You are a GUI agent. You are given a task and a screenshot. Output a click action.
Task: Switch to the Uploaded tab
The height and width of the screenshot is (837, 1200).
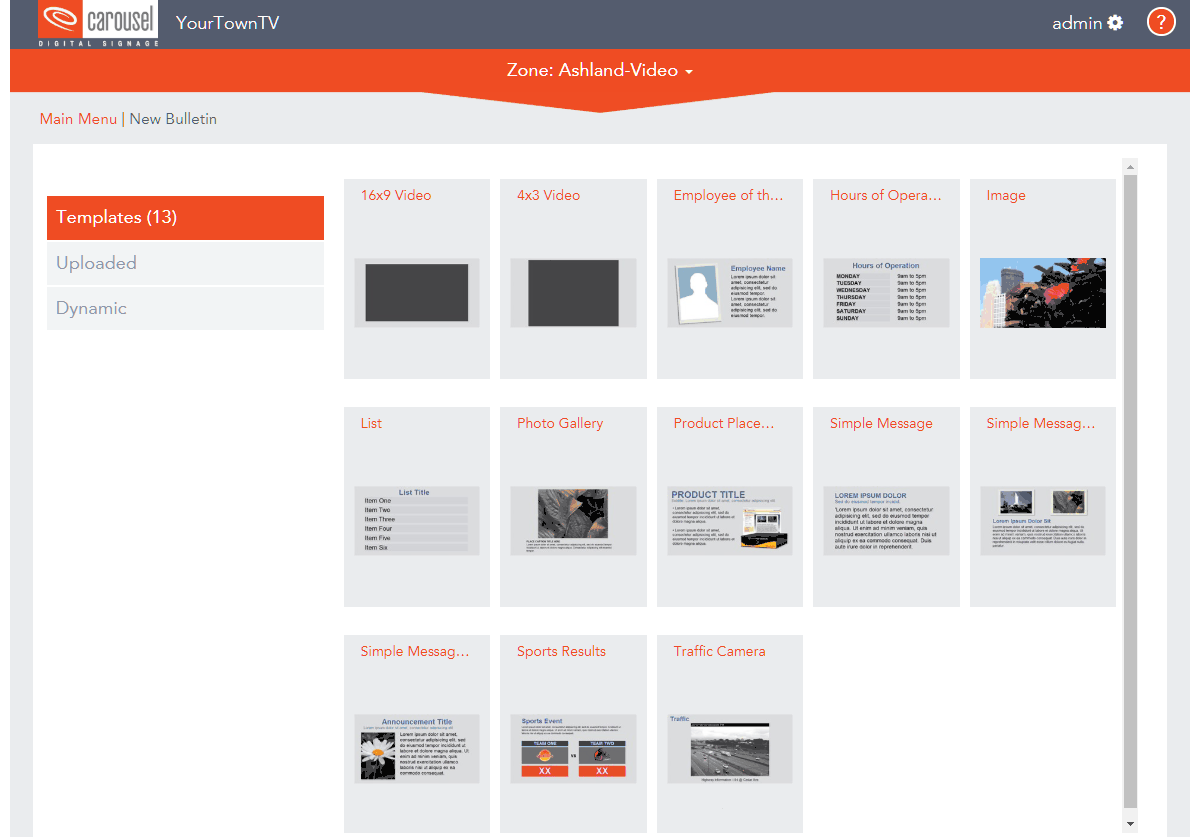click(x=185, y=263)
